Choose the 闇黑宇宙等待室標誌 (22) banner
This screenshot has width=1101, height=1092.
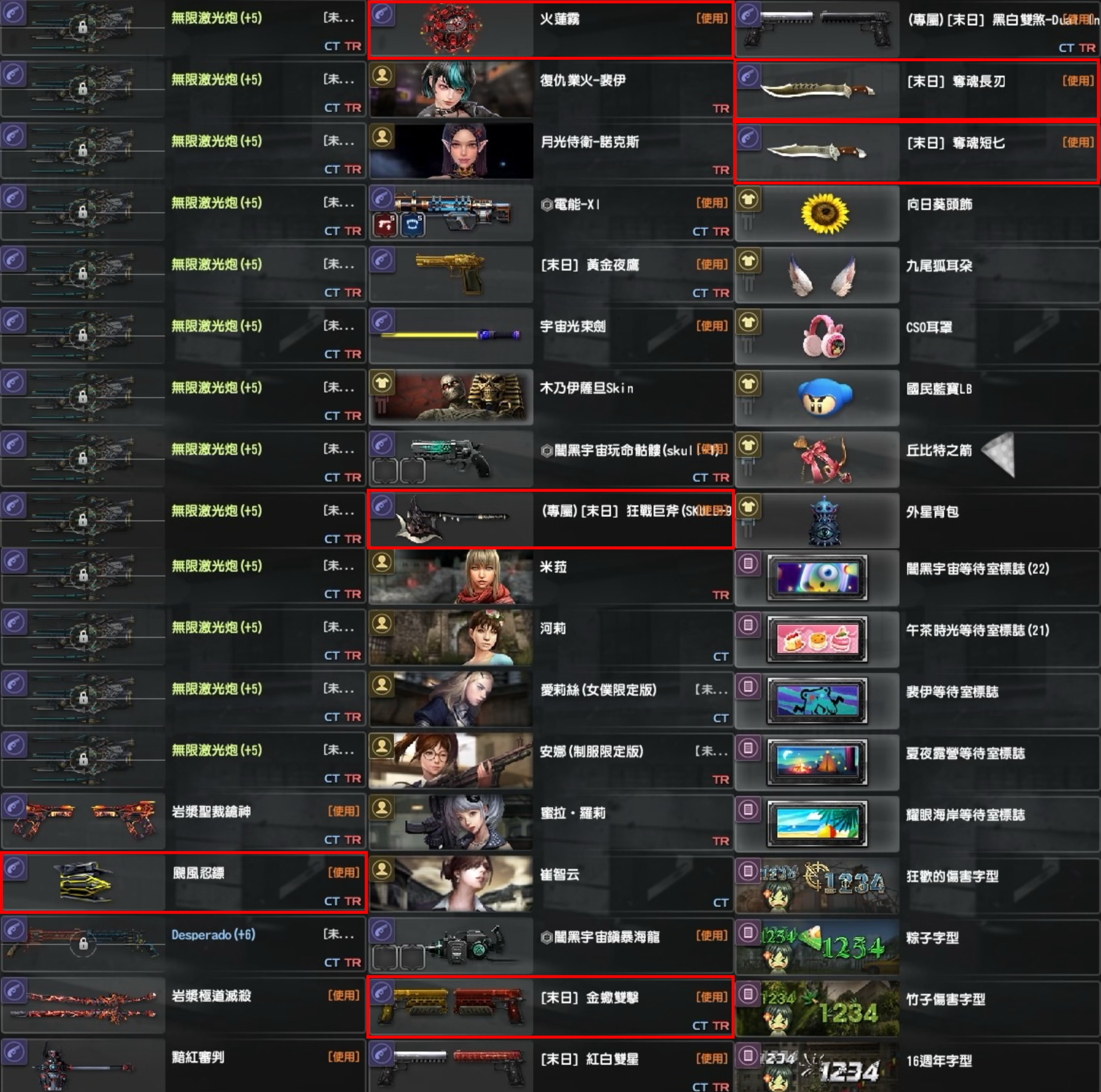click(817, 577)
